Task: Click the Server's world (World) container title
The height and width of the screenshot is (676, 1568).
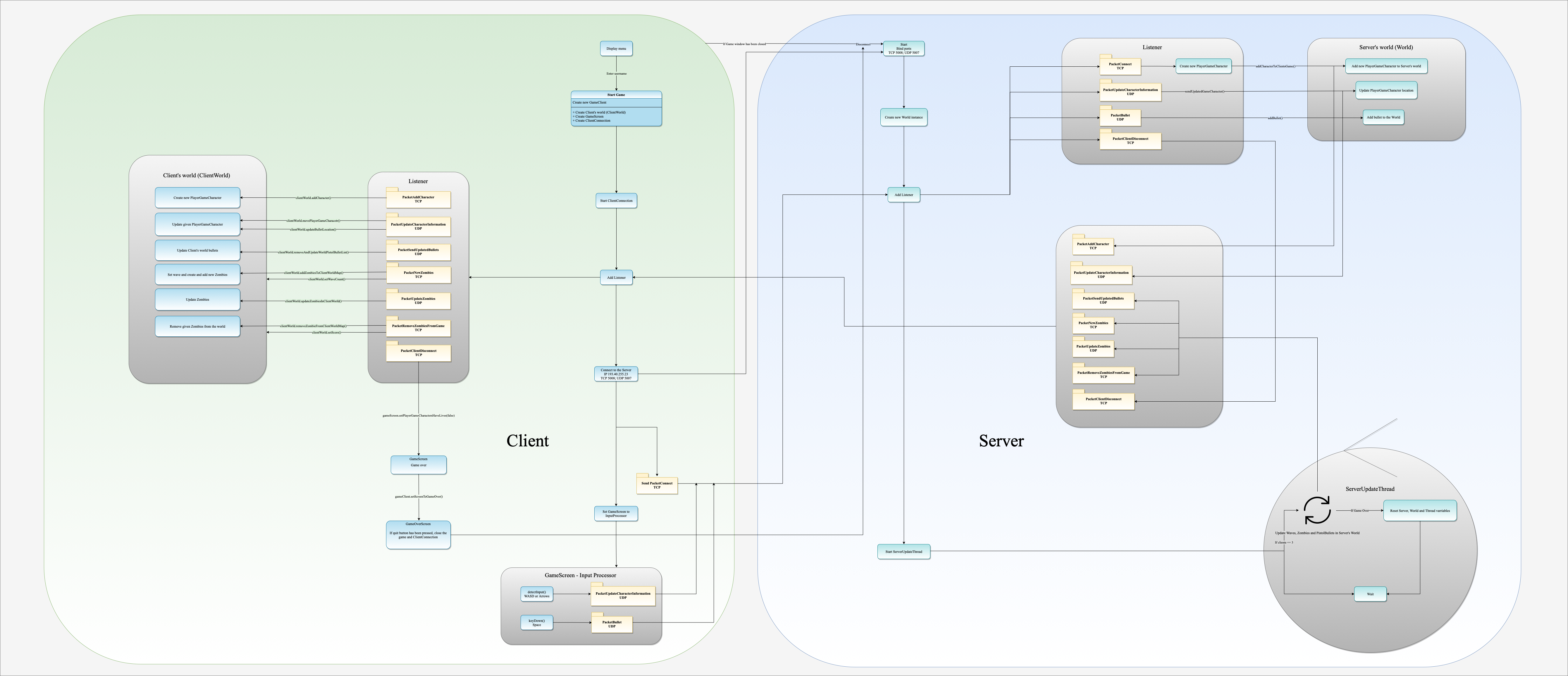Action: [x=1386, y=47]
